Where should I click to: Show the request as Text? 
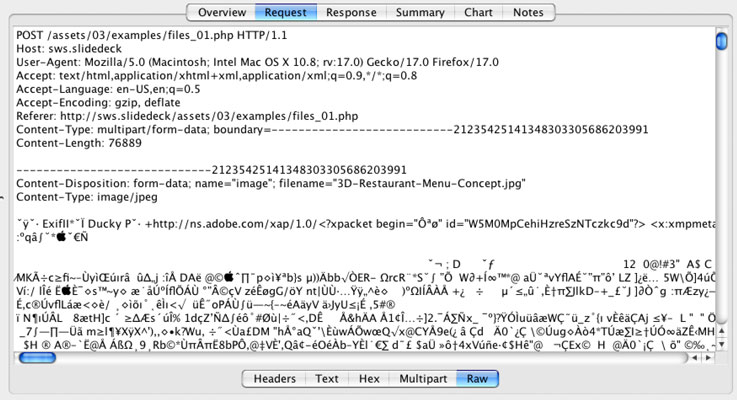pos(327,379)
